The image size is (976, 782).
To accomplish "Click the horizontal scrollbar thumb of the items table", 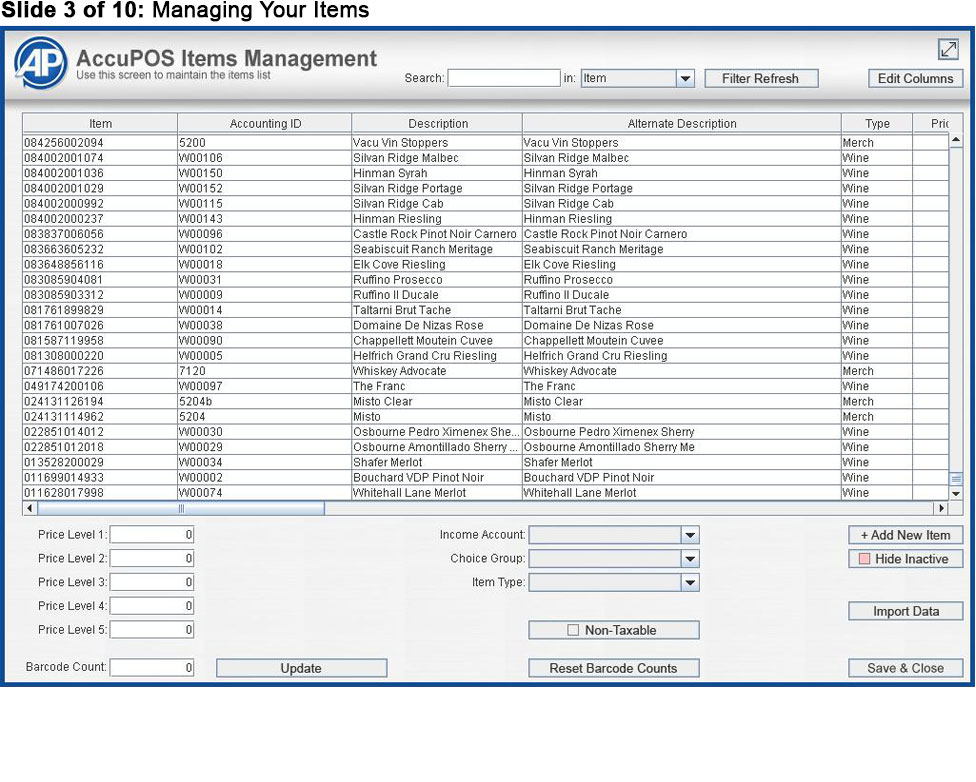I will (x=181, y=509).
